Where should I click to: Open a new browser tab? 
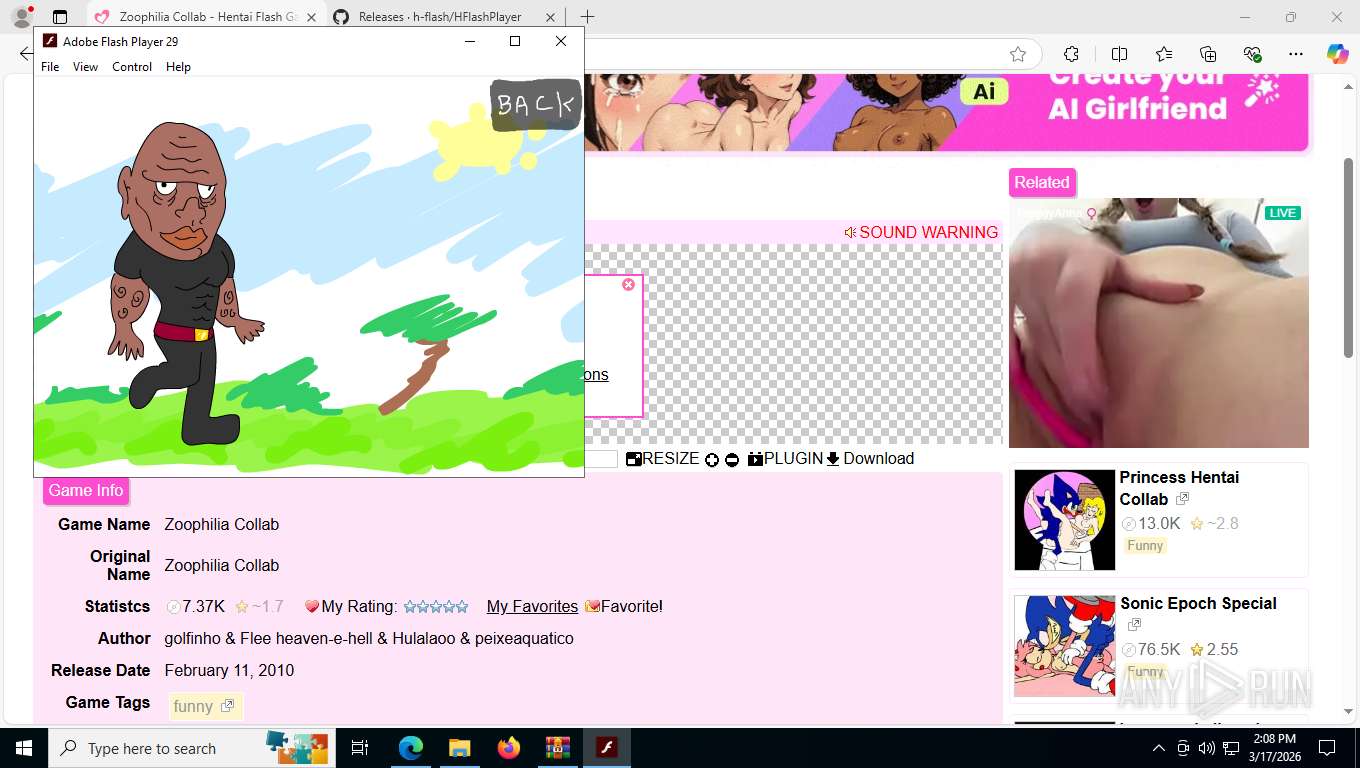coord(587,17)
